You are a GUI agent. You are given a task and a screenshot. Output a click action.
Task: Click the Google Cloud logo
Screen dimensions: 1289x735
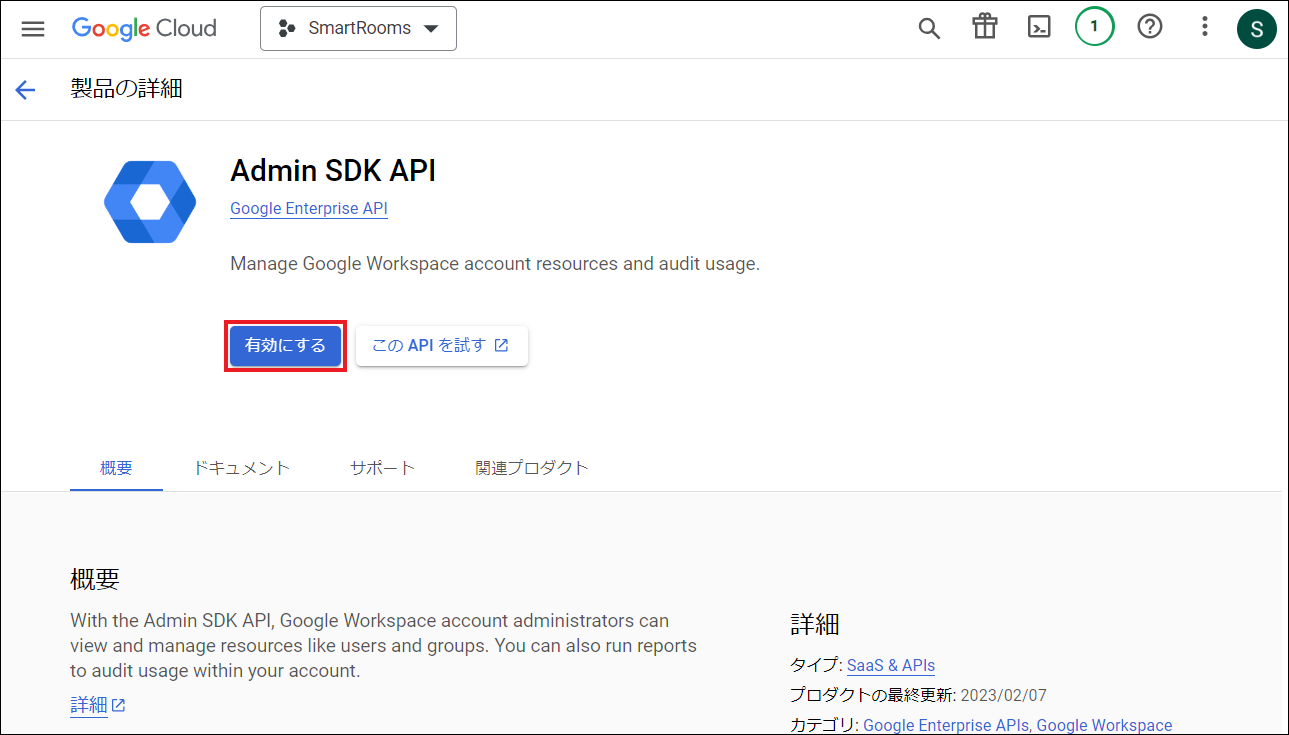[144, 28]
